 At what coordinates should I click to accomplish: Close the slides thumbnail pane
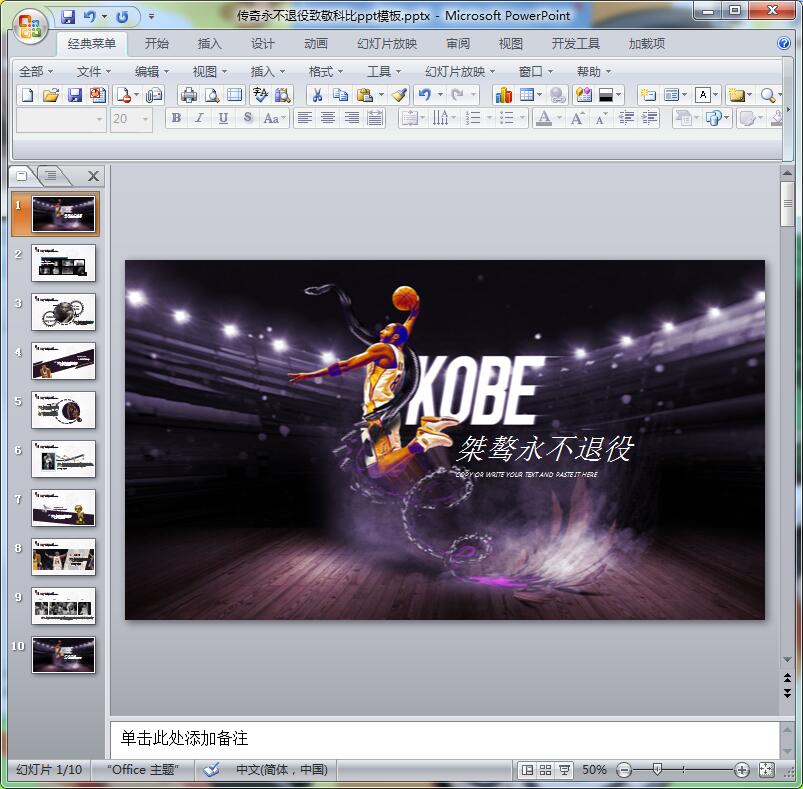[93, 176]
